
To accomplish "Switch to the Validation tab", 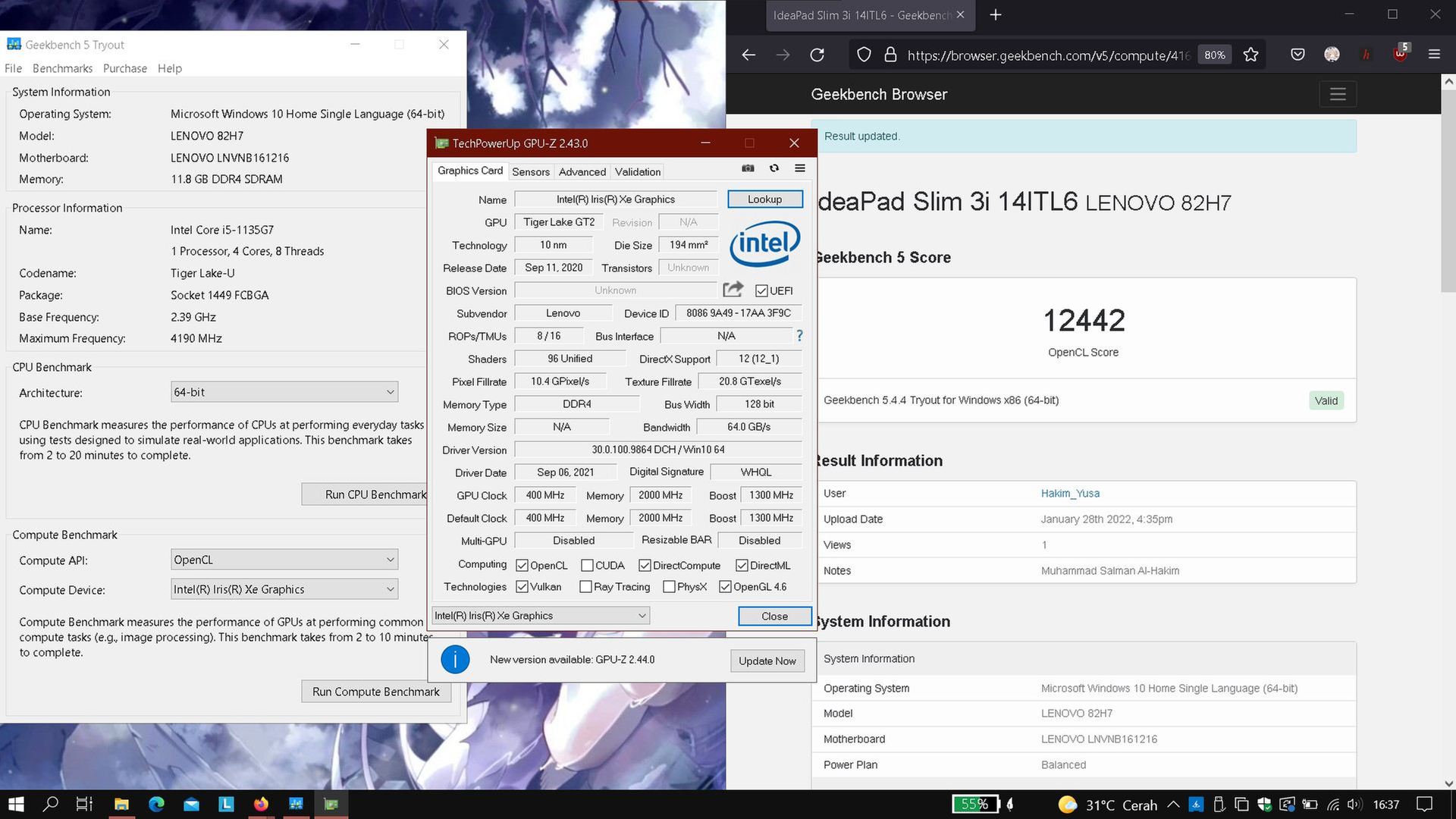I will [638, 171].
